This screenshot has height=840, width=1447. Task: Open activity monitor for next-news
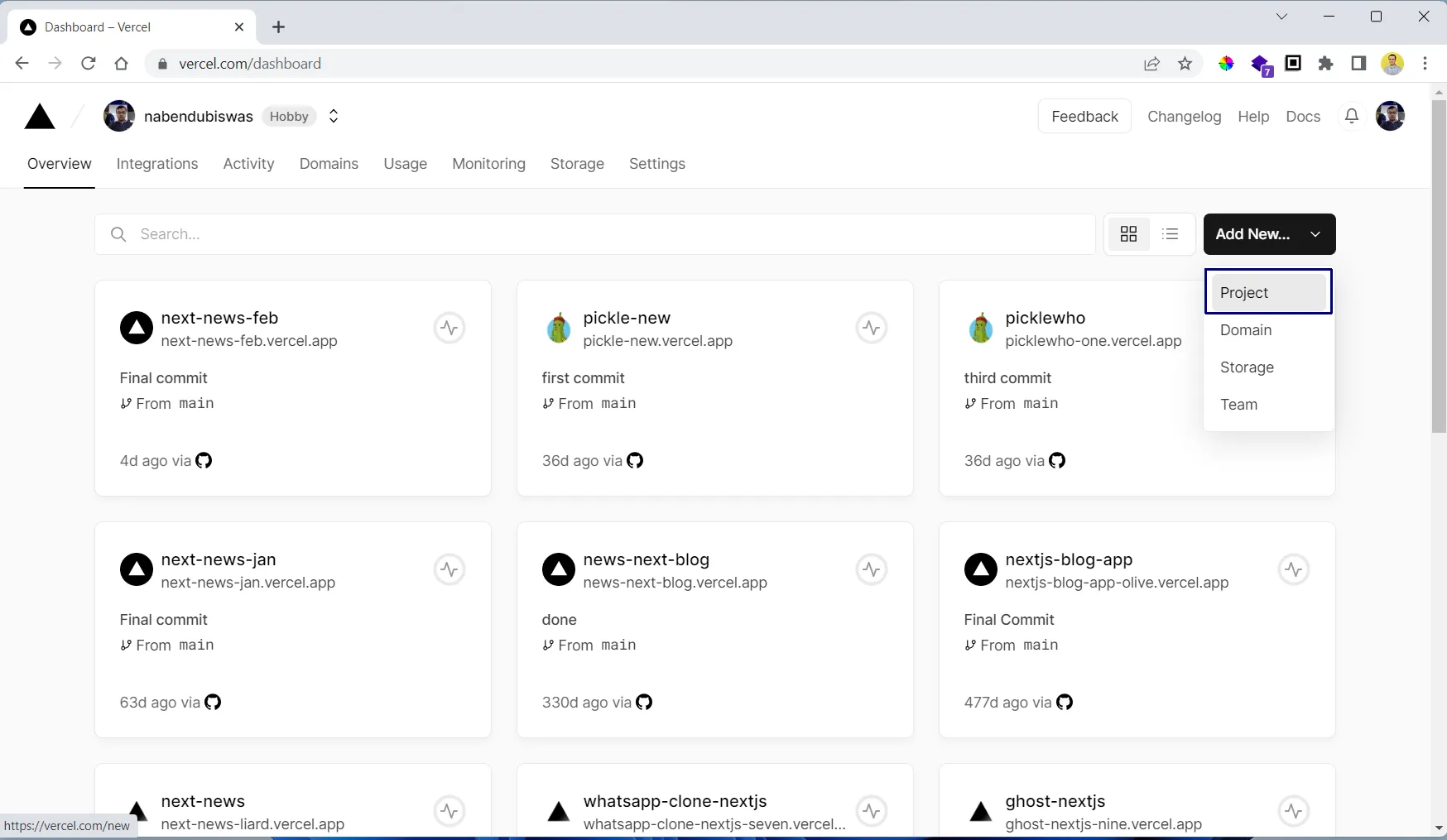(x=449, y=811)
